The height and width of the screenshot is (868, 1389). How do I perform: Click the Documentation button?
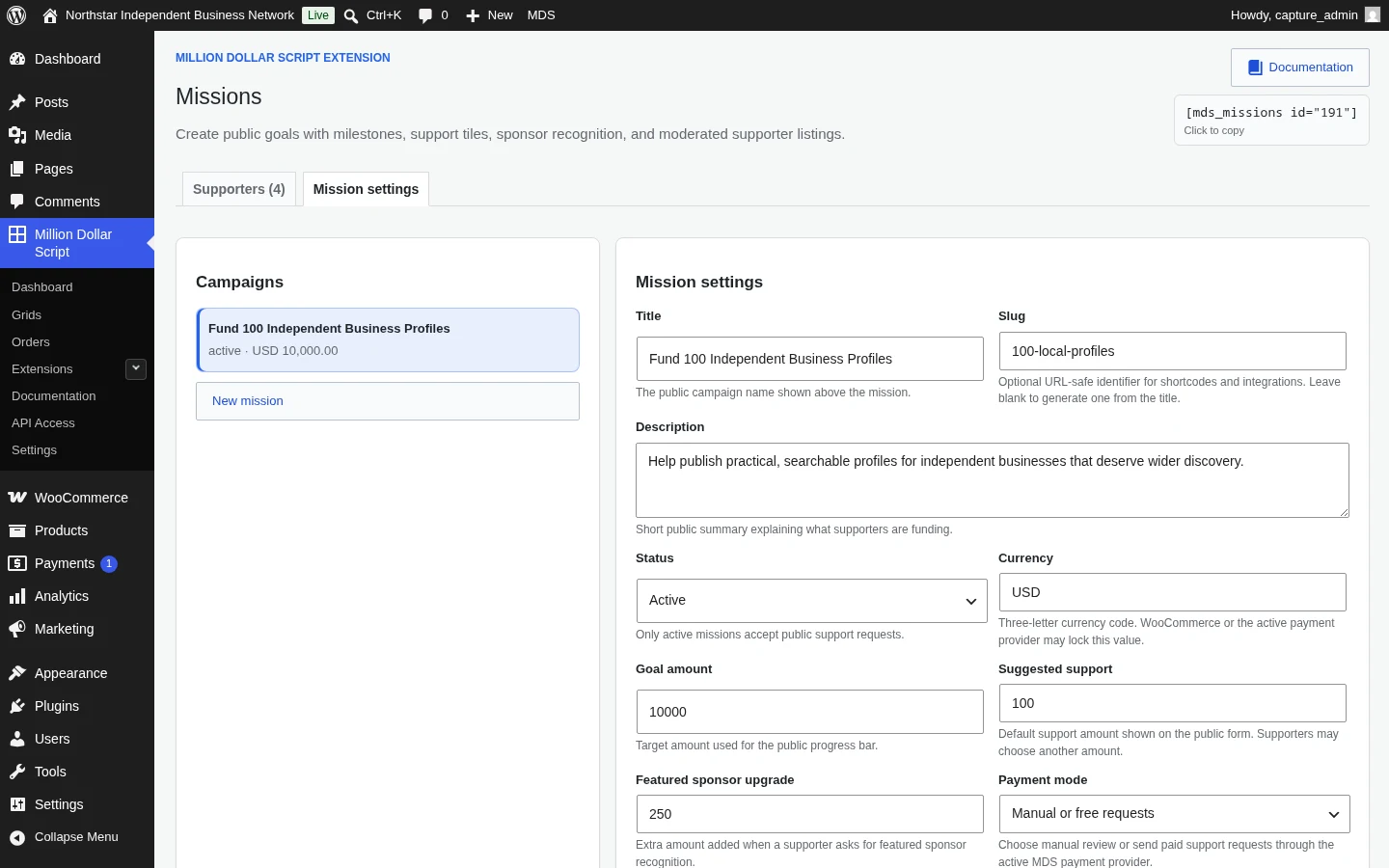click(1299, 68)
